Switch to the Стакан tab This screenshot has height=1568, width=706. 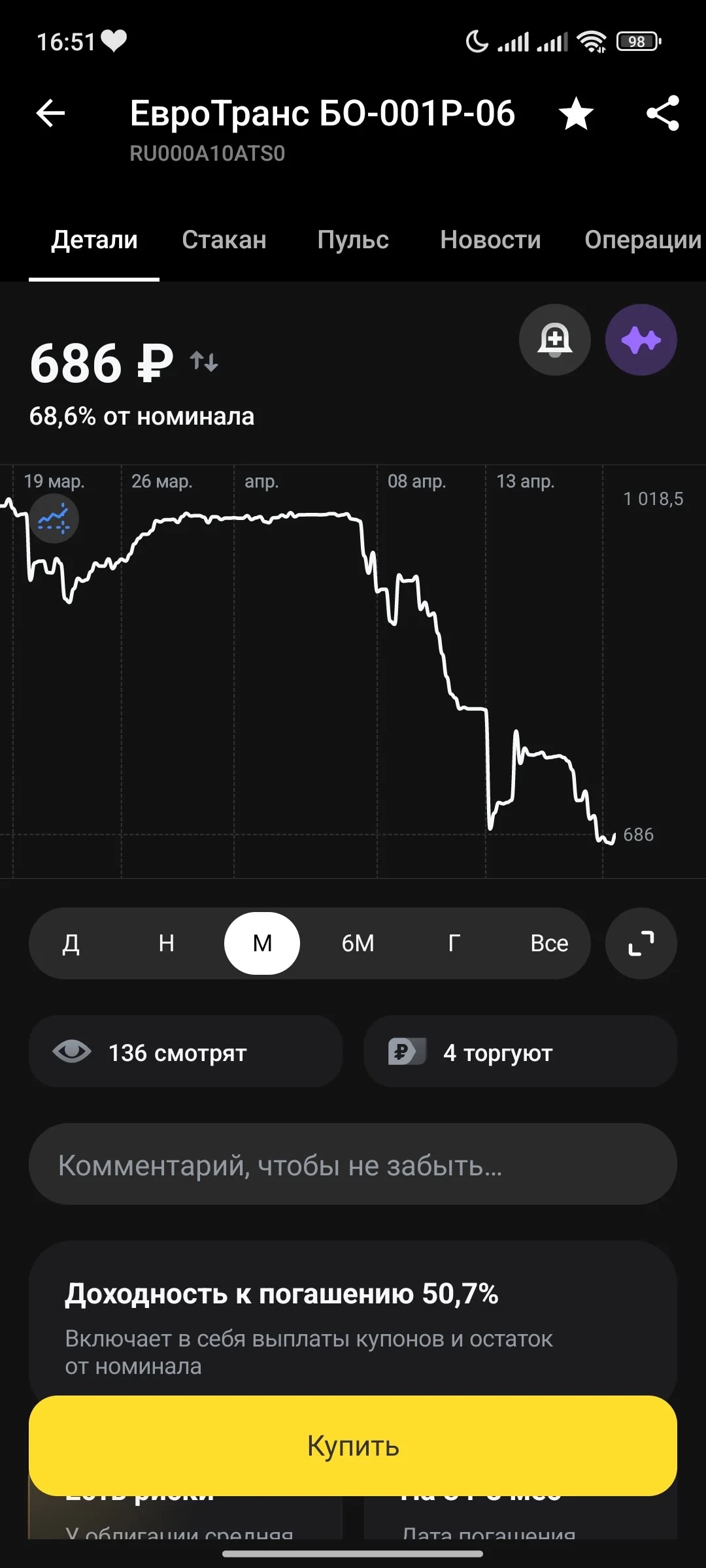coord(224,240)
